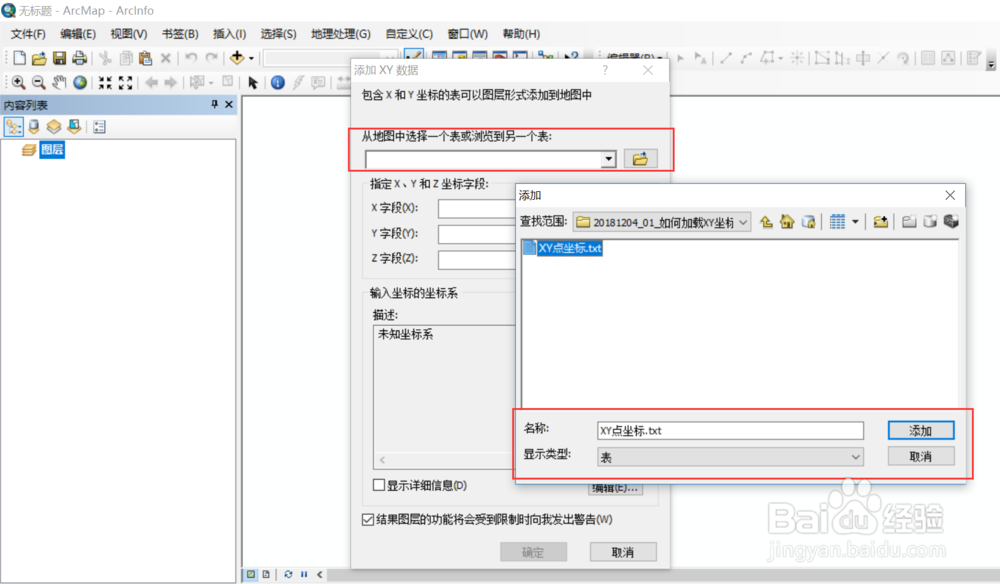Screen dimensions: 1000x584
Task: Toggle the pin on 内容列表 panel
Action: click(x=213, y=104)
